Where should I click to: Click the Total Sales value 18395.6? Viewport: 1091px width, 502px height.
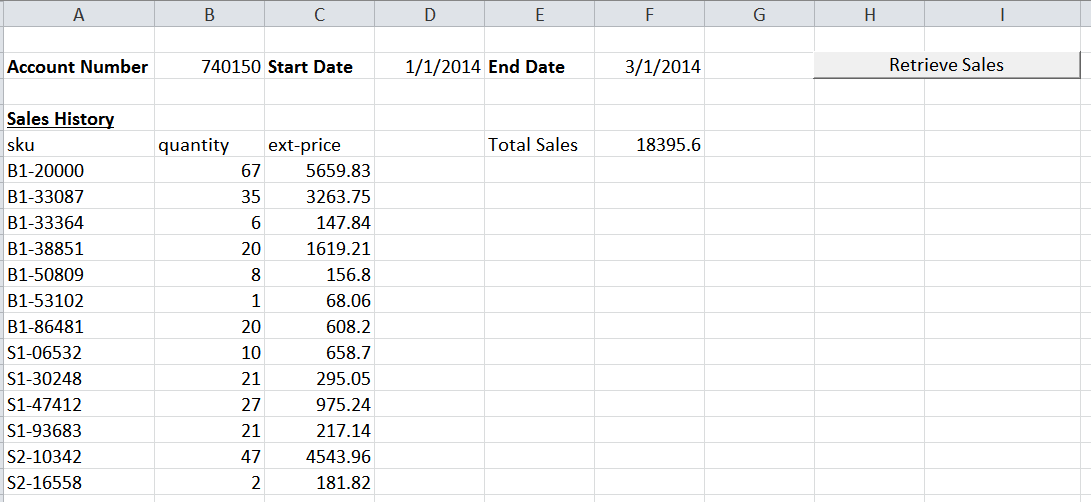[668, 145]
